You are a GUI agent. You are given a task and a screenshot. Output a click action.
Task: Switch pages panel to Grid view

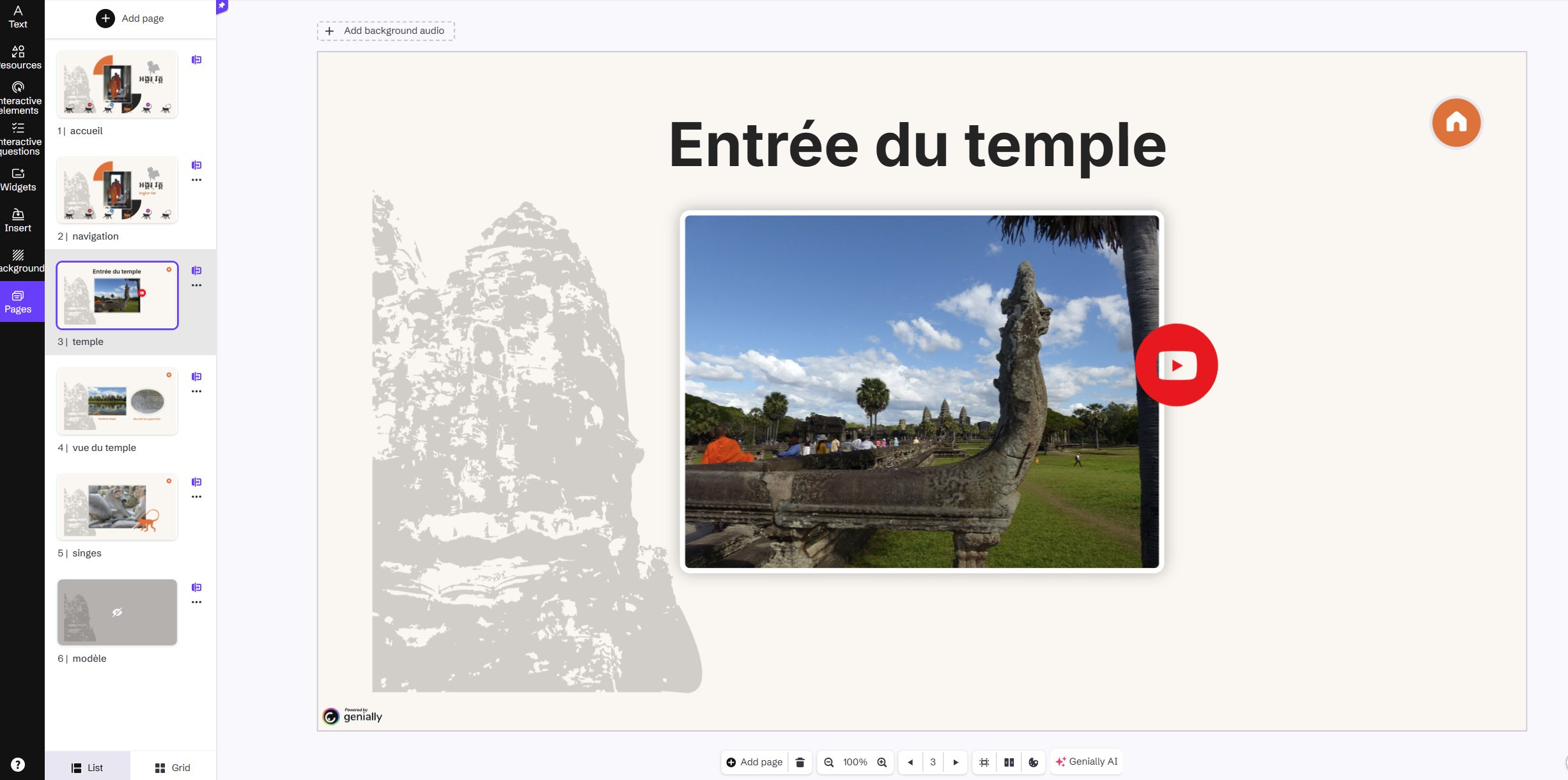point(173,767)
